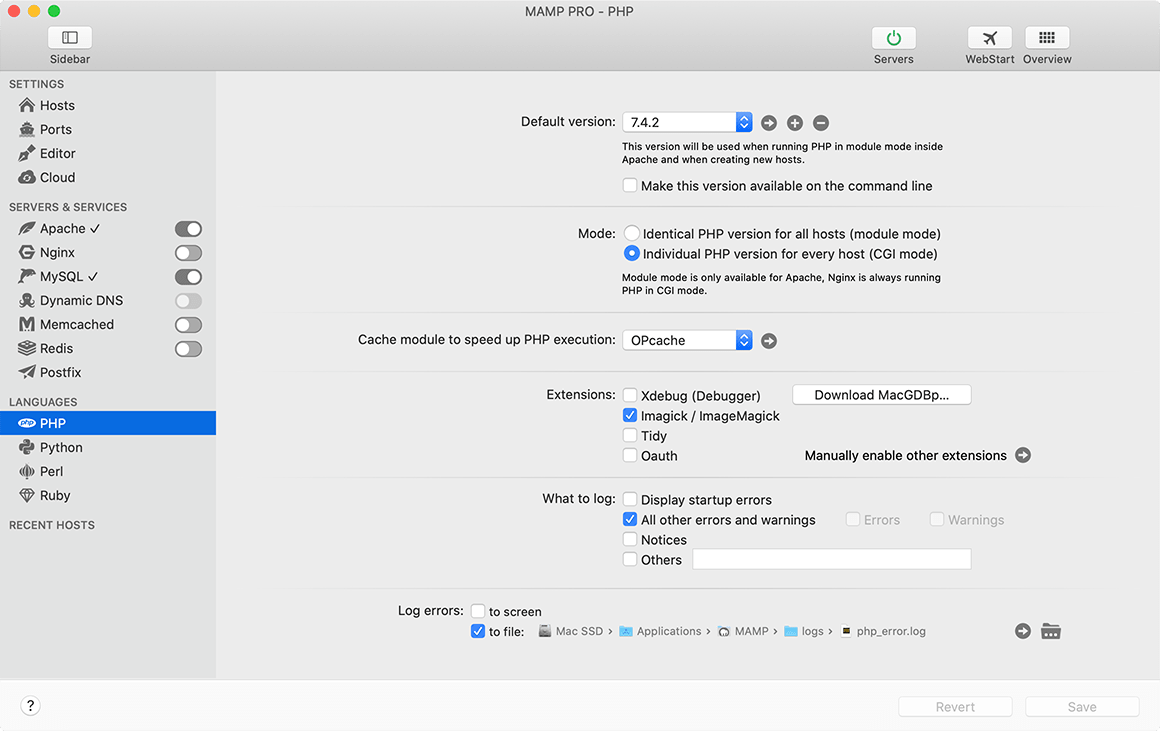Viewport: 1160px width, 731px height.
Task: Enable the Tidy extension checkbox
Action: coord(630,435)
